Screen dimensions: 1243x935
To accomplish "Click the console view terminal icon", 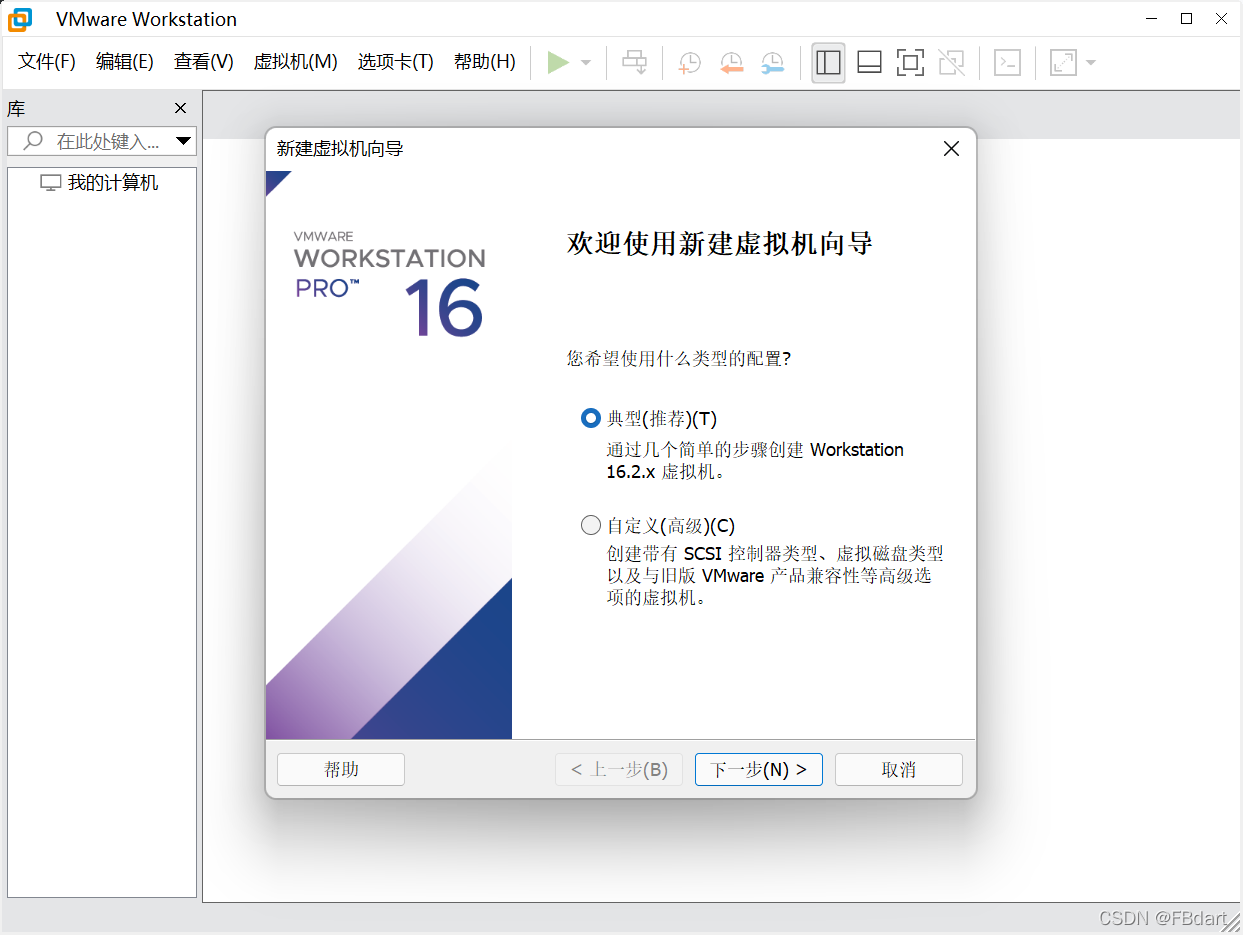I will (1007, 62).
